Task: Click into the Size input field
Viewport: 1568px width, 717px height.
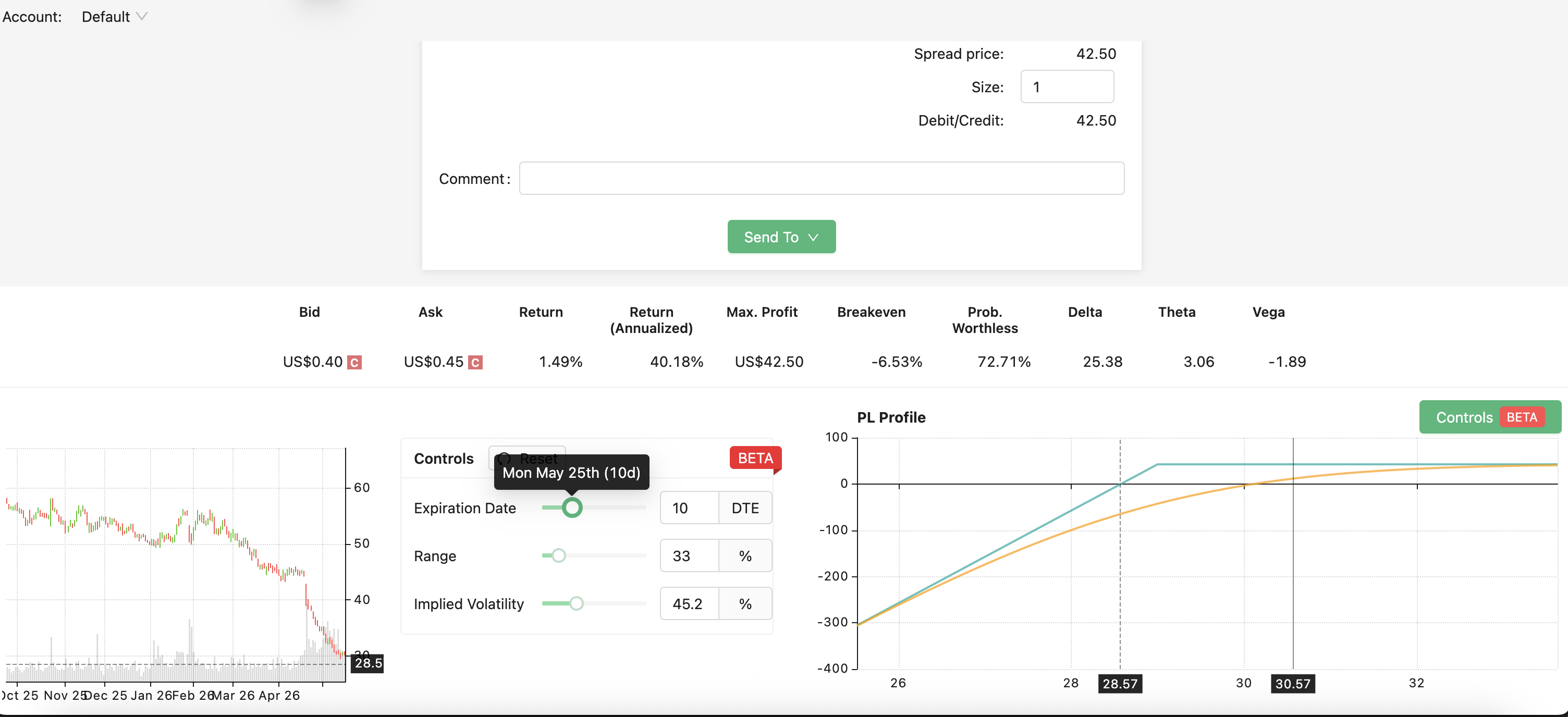Action: (1067, 86)
